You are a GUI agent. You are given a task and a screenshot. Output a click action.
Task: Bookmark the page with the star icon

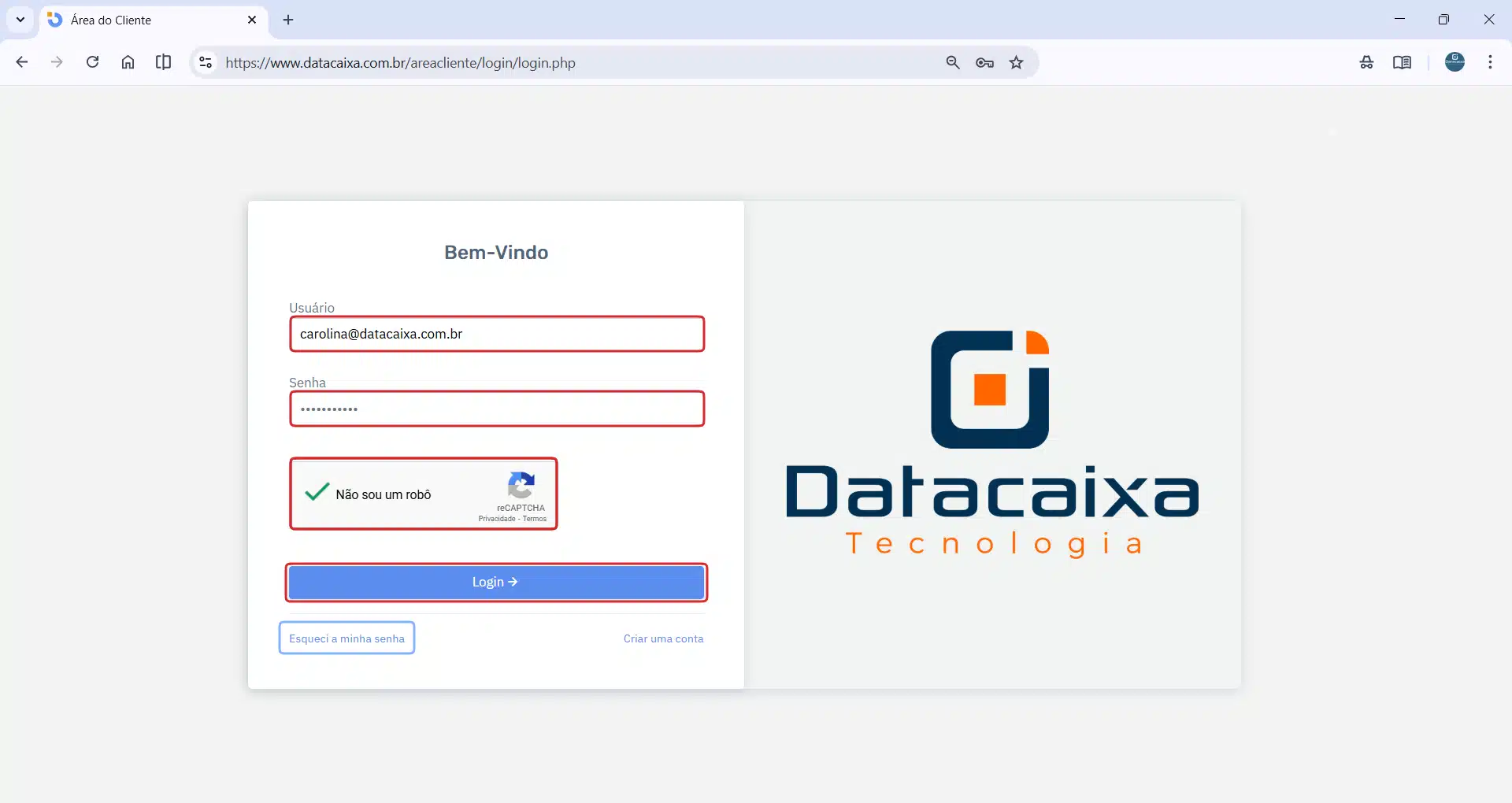(1017, 62)
